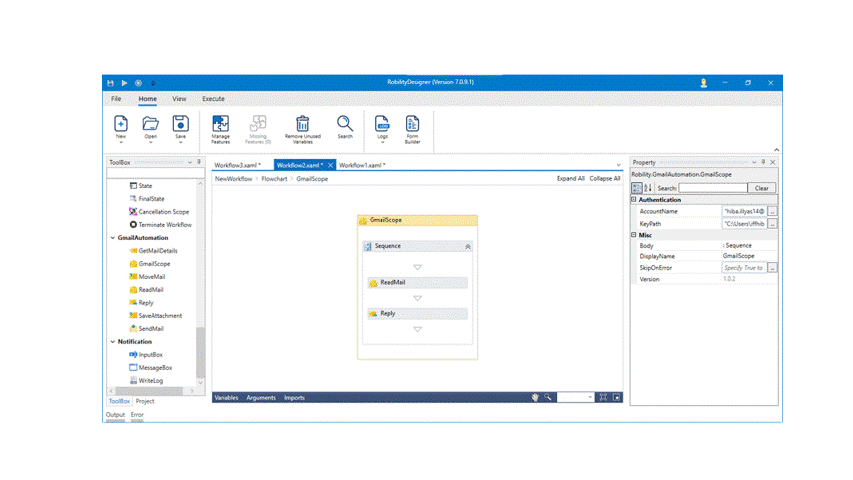
Task: Open the zoom percentage dropdown
Action: (589, 398)
